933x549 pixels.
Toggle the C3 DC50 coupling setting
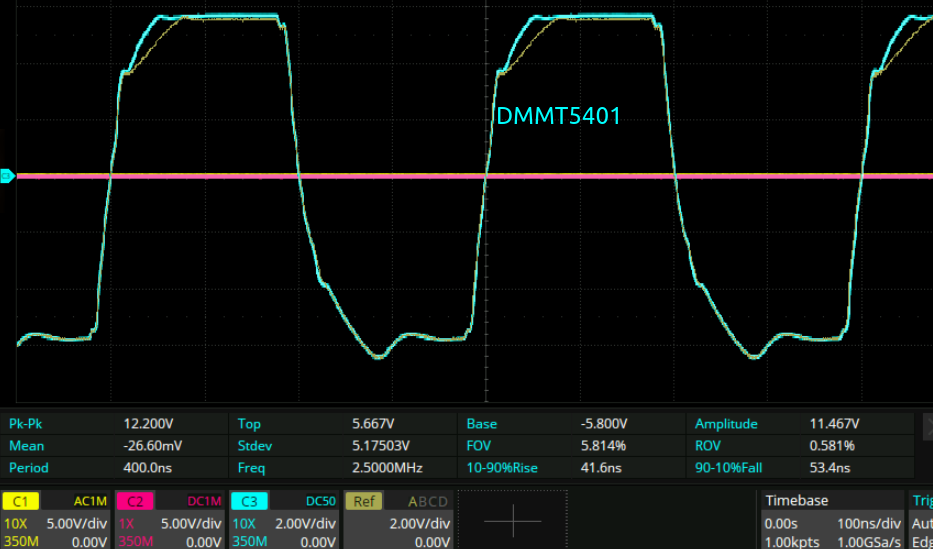coord(318,501)
